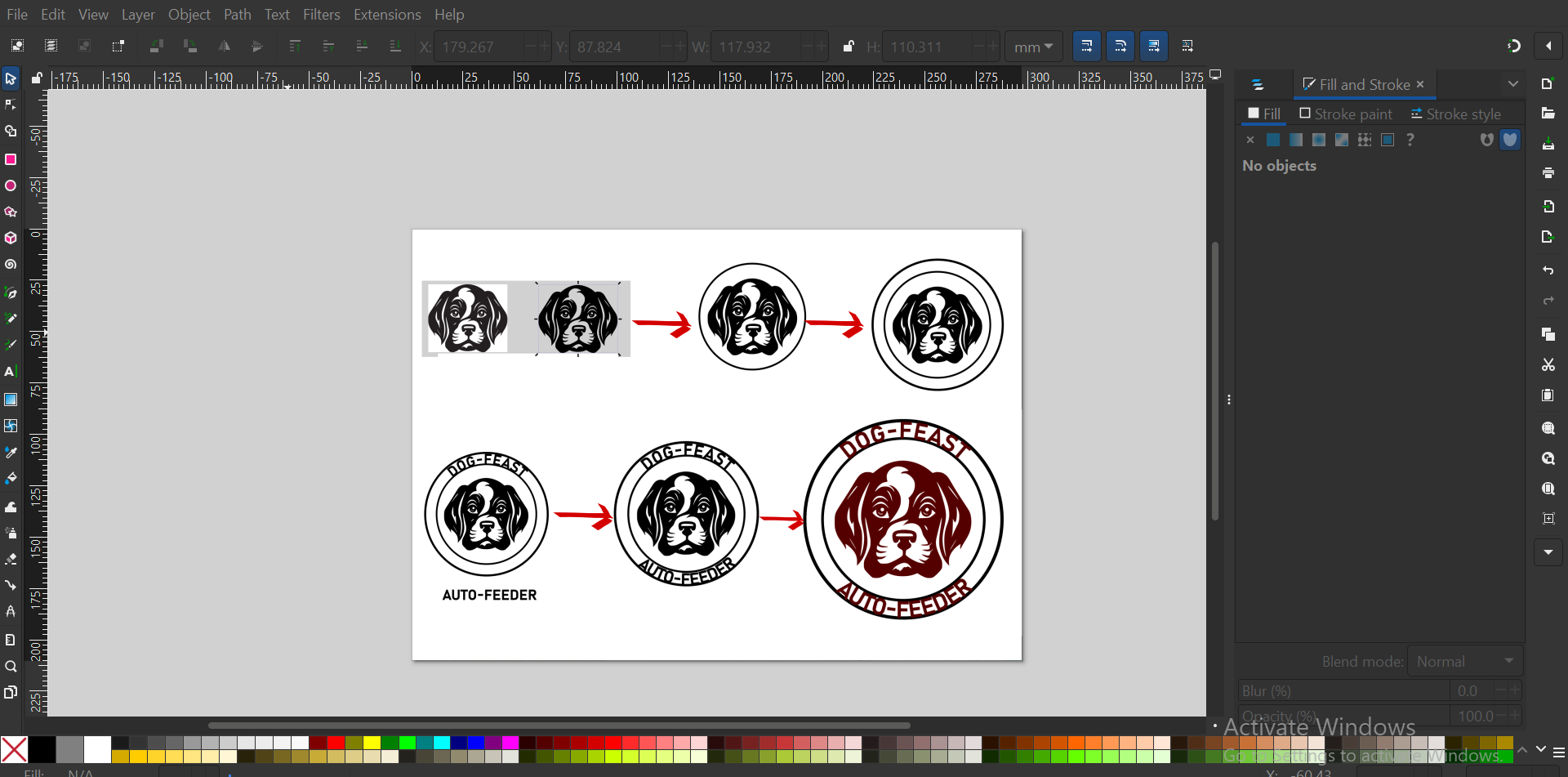1568x777 pixels.
Task: Toggle move gradients with object
Action: (1153, 46)
